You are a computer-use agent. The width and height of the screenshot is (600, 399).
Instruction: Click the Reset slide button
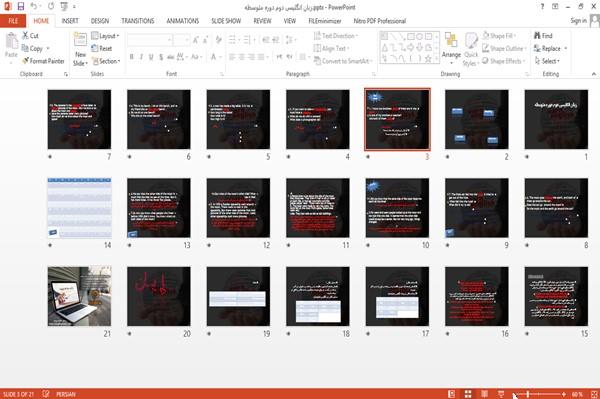pos(102,48)
